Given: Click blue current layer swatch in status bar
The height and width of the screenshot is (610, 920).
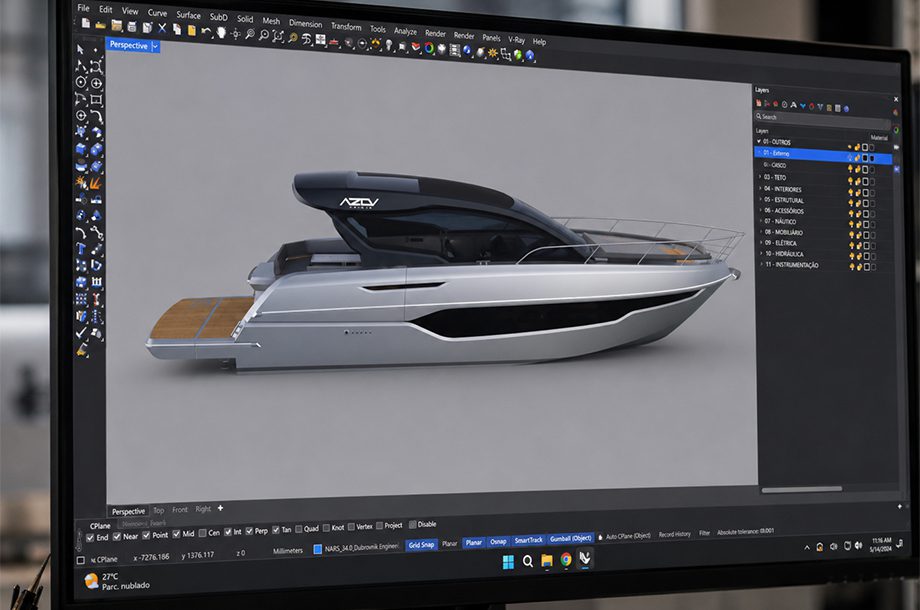Looking at the screenshot, I should pos(317,550).
